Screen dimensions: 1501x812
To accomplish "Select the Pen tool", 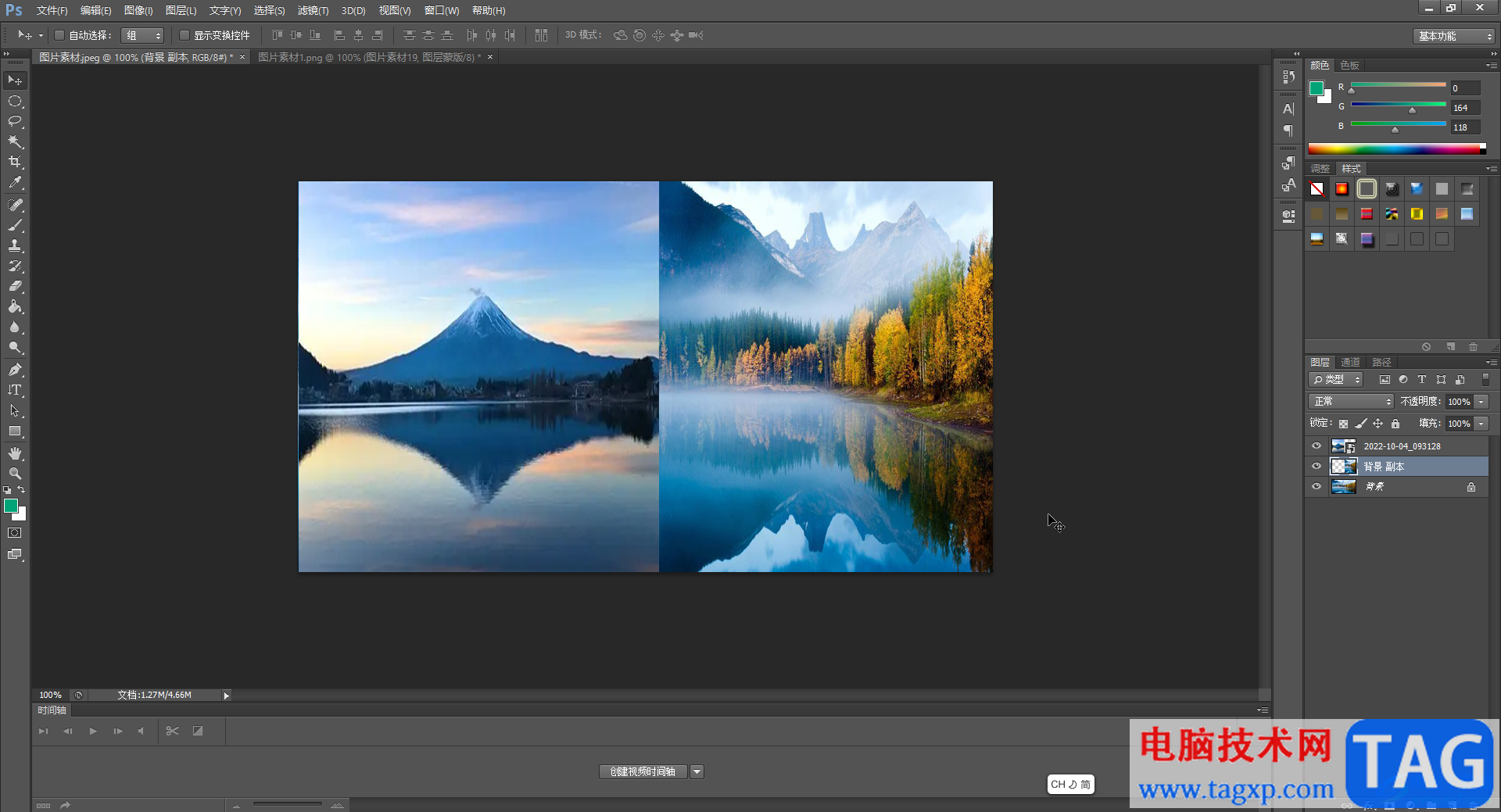I will [15, 370].
